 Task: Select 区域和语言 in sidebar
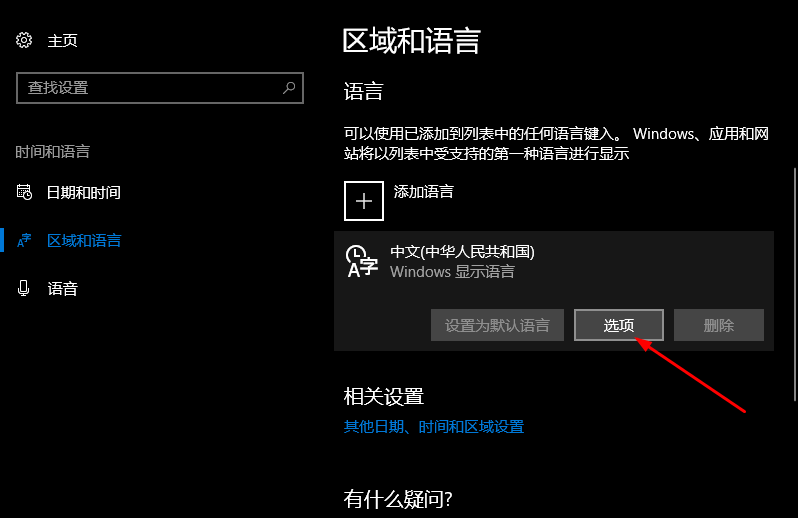[x=84, y=240]
